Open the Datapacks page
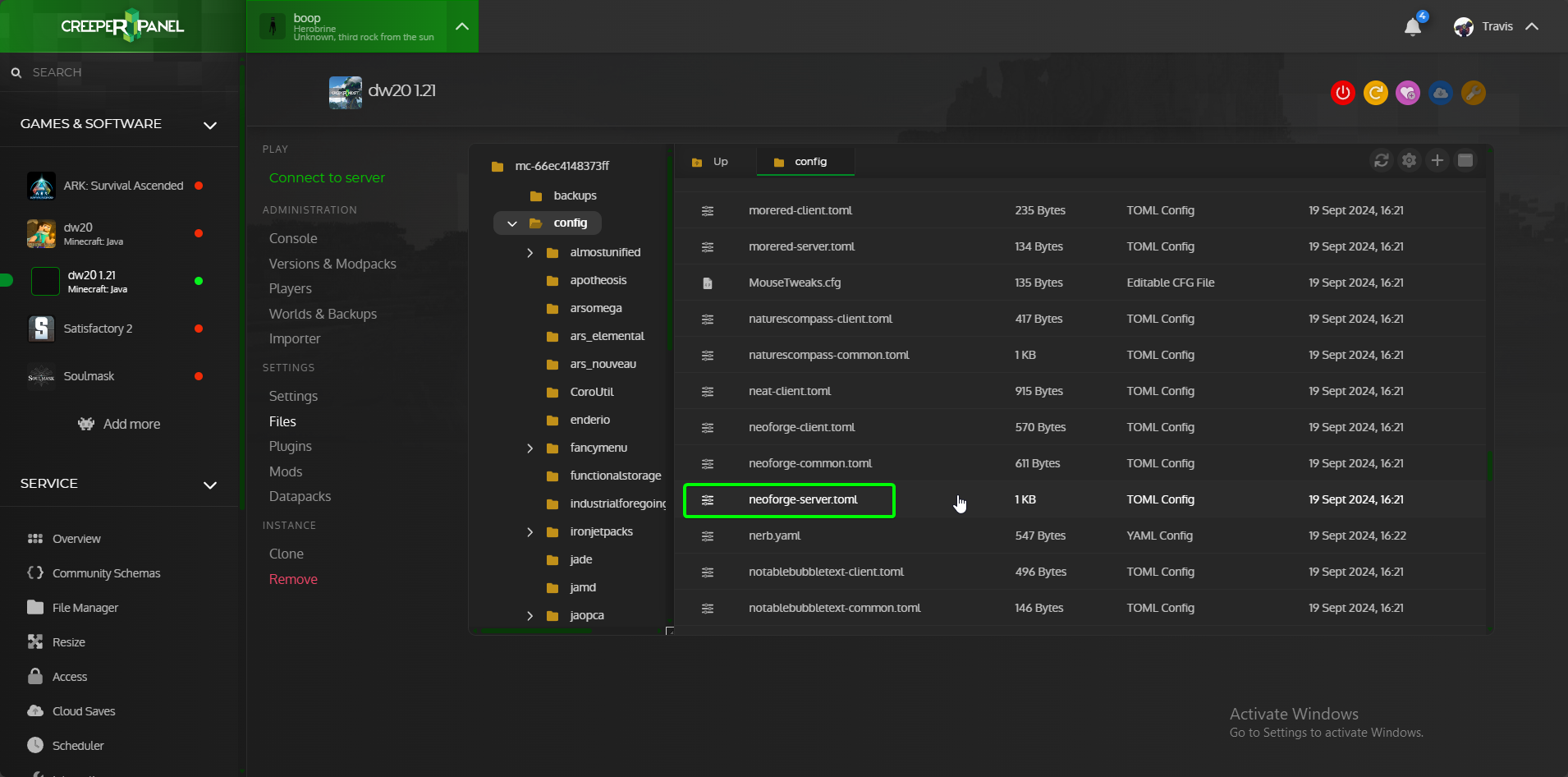Image resolution: width=1568 pixels, height=777 pixels. (300, 496)
